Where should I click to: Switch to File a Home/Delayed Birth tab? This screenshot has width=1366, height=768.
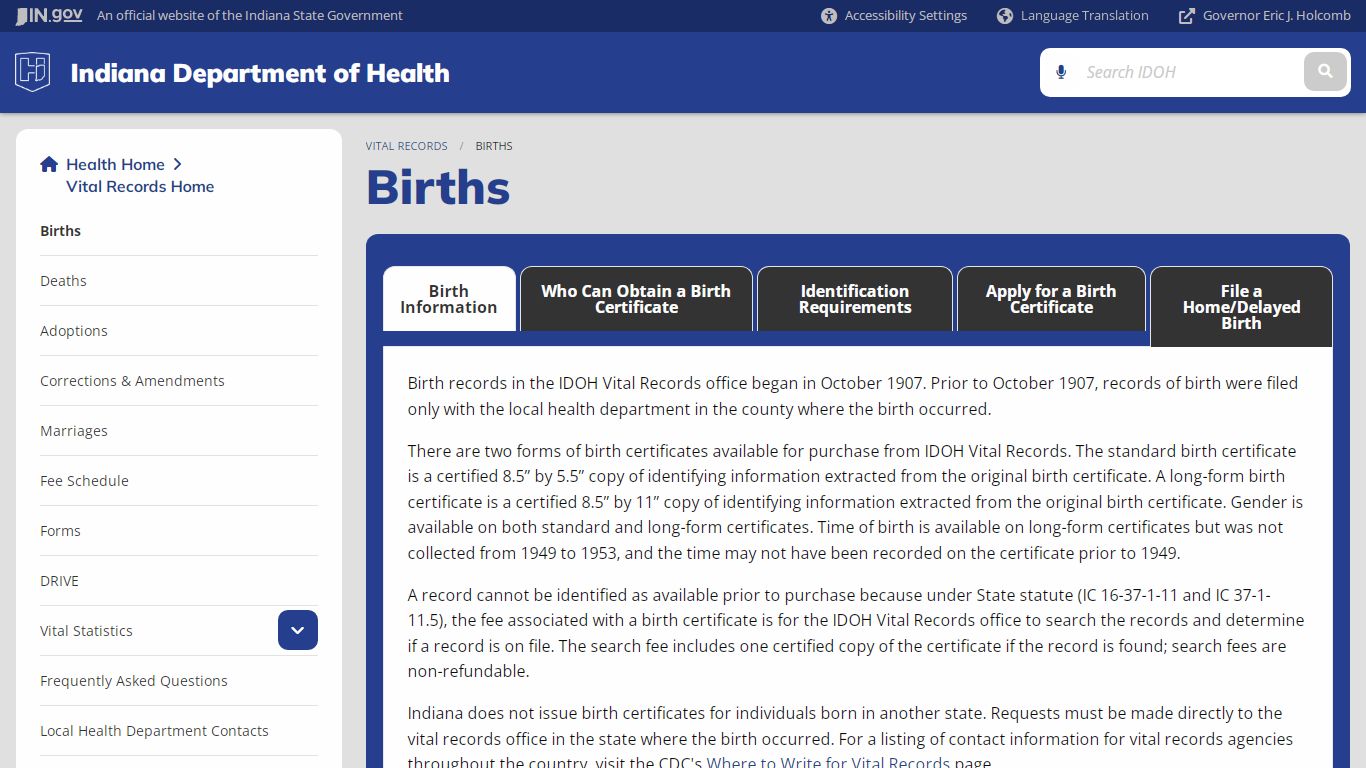pyautogui.click(x=1241, y=307)
